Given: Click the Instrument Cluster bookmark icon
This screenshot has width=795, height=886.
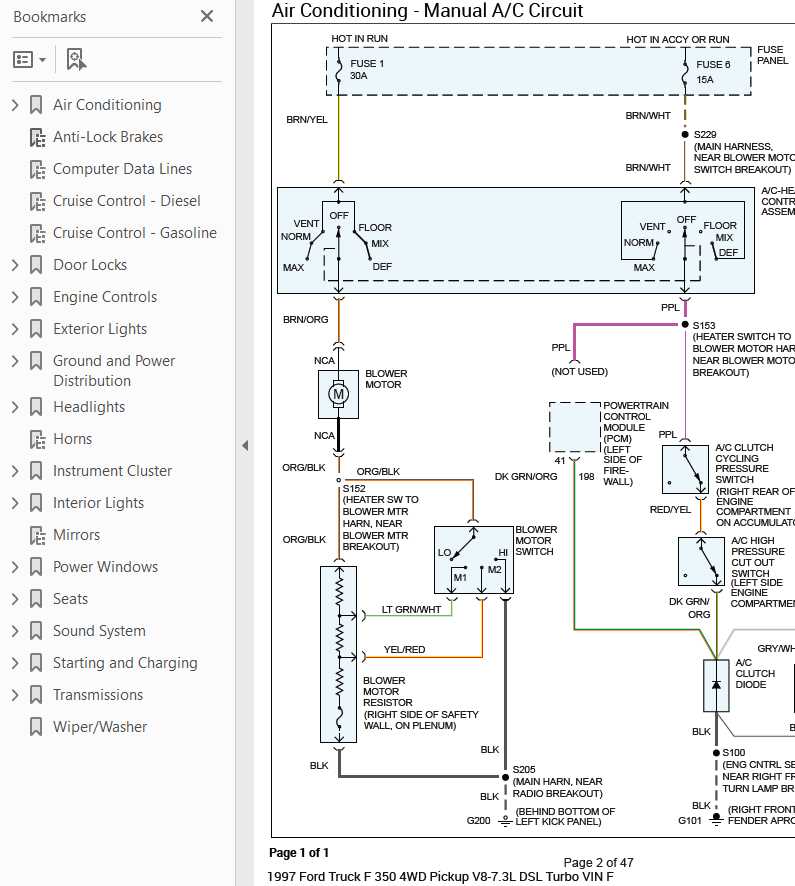Looking at the screenshot, I should (36, 471).
